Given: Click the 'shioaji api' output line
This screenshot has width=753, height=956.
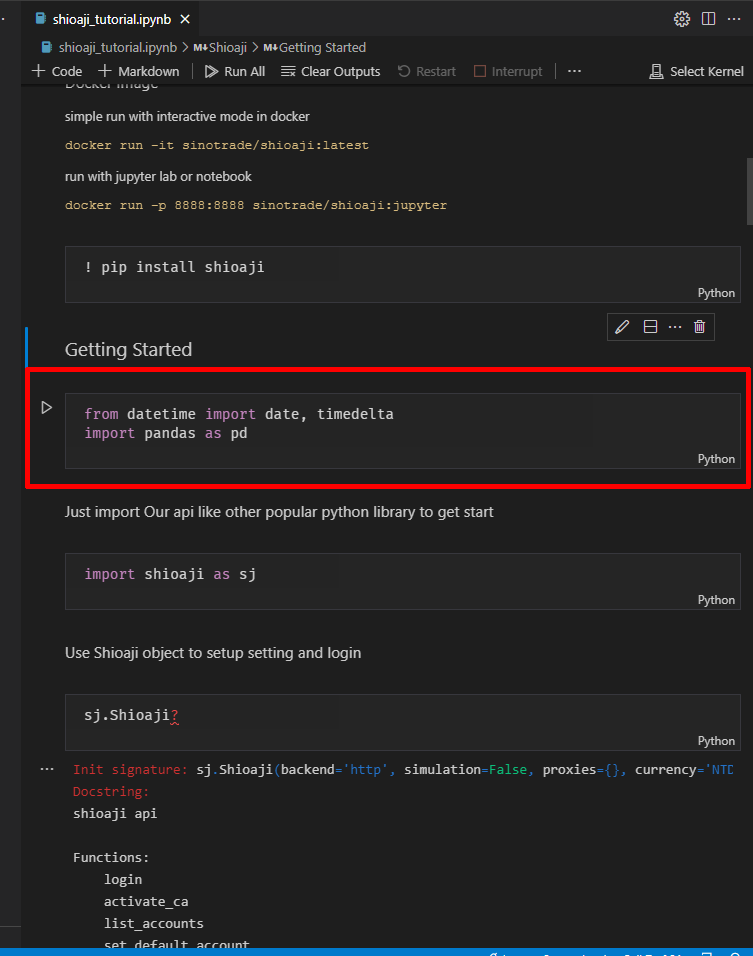Looking at the screenshot, I should click(x=115, y=813).
